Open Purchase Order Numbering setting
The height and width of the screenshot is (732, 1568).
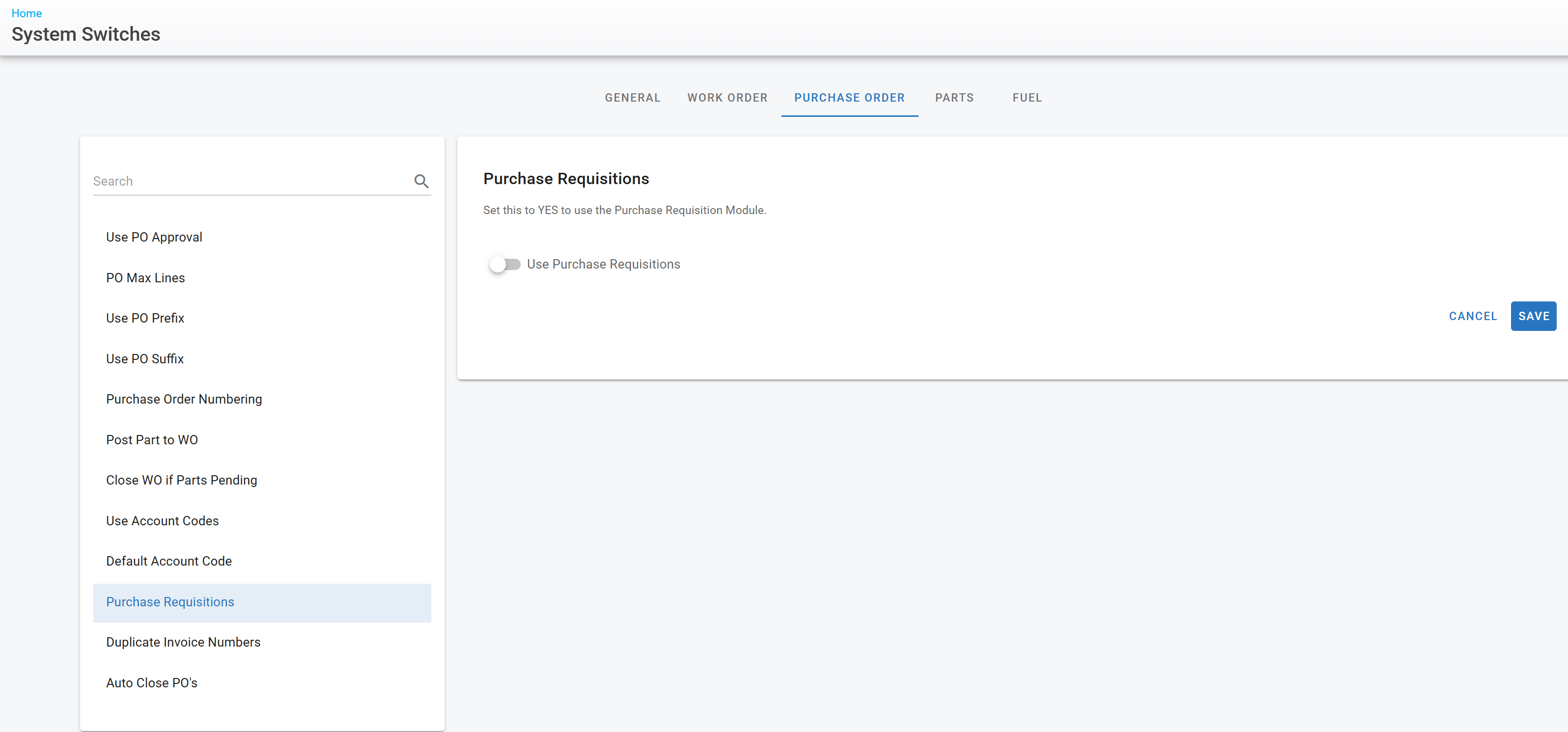[184, 399]
